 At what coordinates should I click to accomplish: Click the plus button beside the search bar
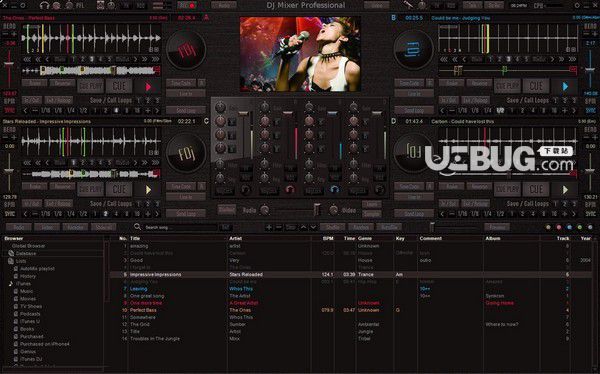269,227
